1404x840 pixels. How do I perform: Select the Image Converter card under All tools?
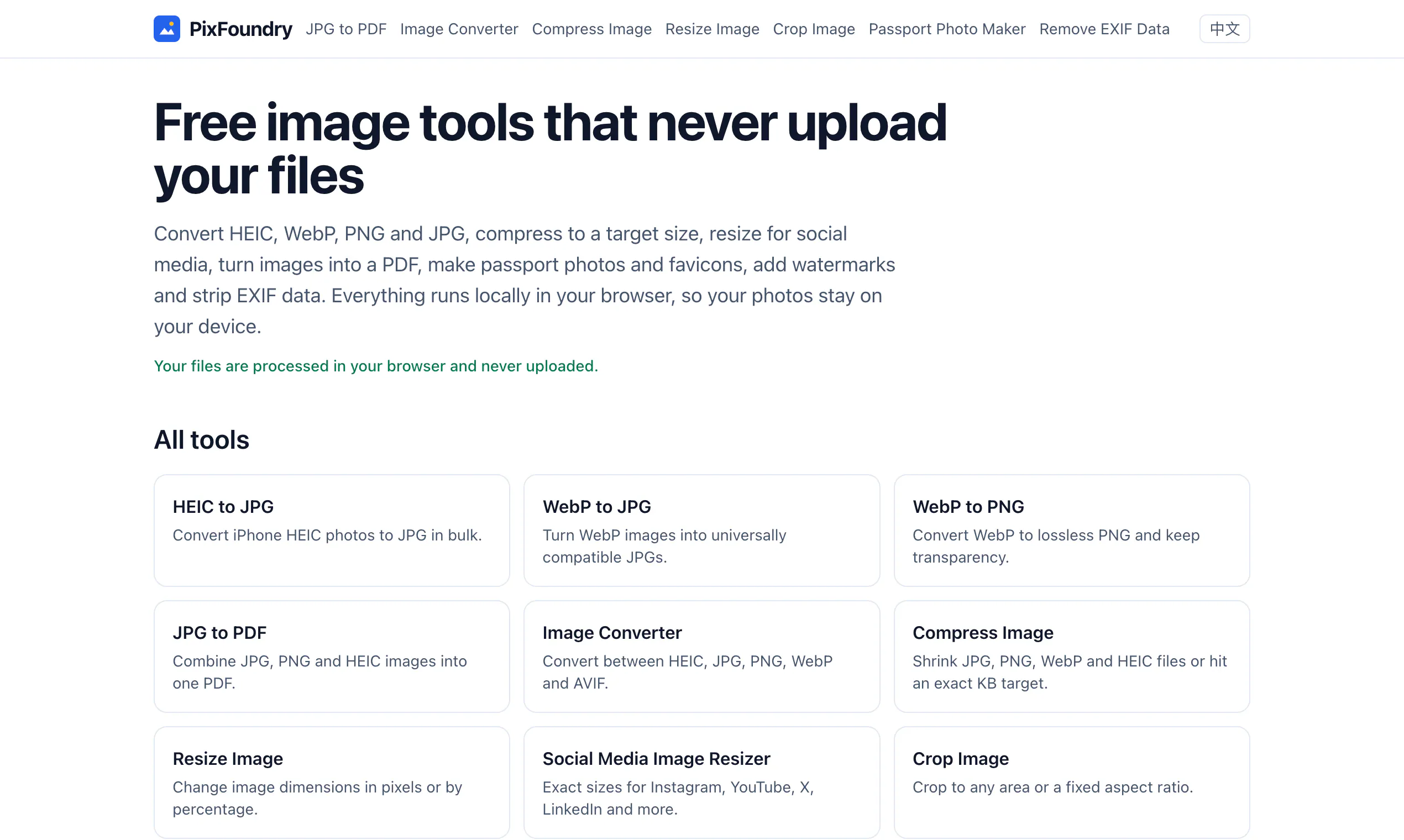click(701, 657)
